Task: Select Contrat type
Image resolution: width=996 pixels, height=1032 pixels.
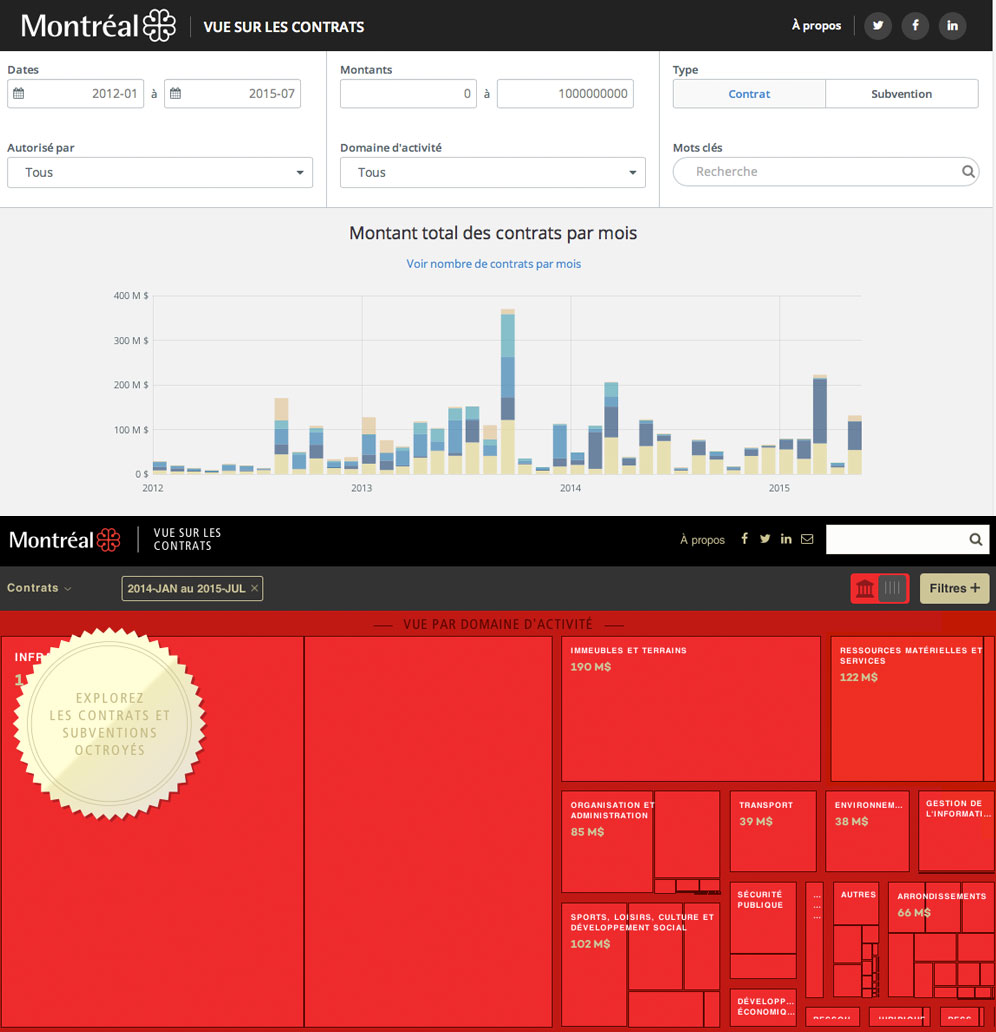Action: [749, 93]
